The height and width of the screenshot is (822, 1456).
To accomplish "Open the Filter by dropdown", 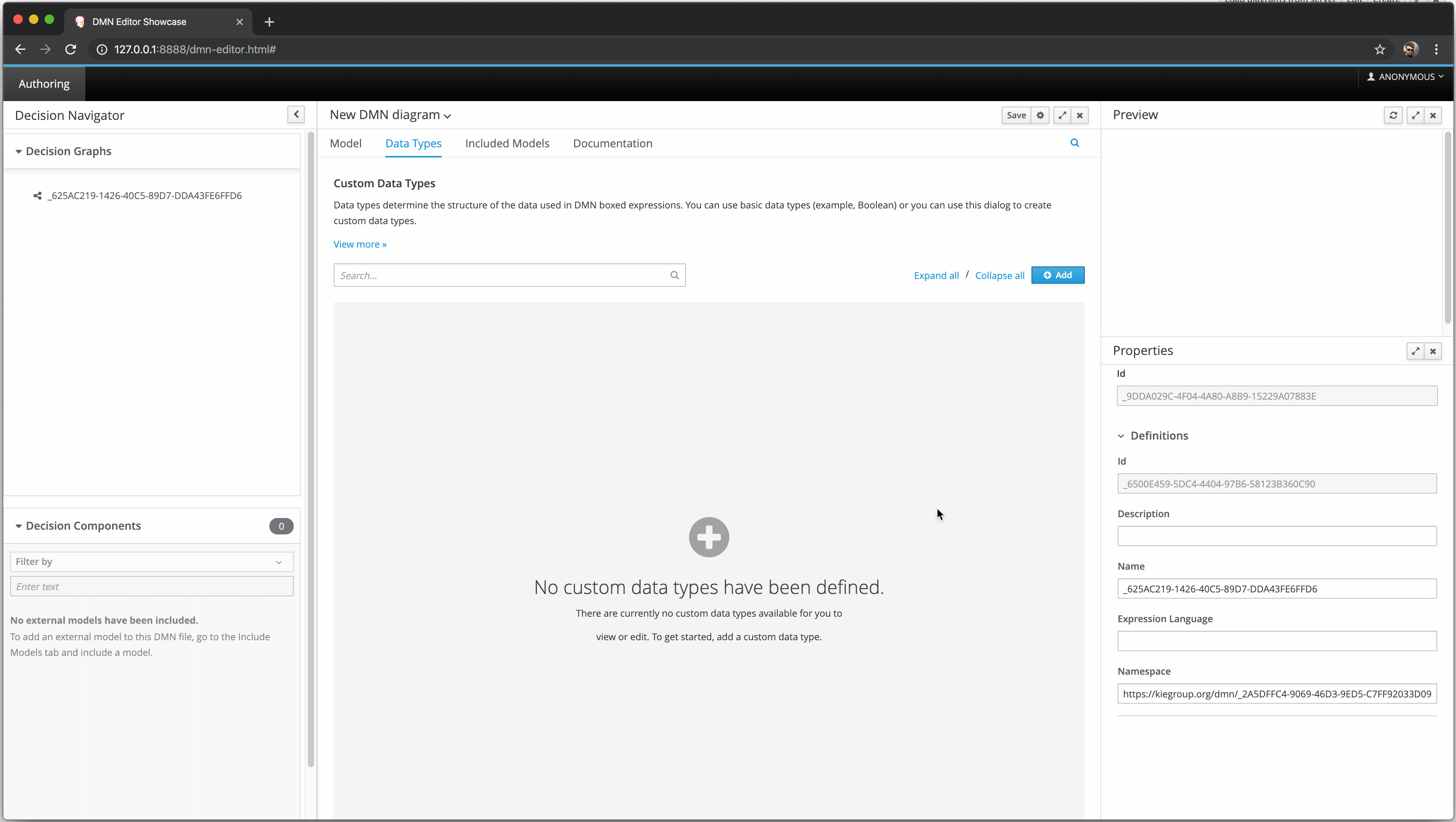I will (x=152, y=562).
